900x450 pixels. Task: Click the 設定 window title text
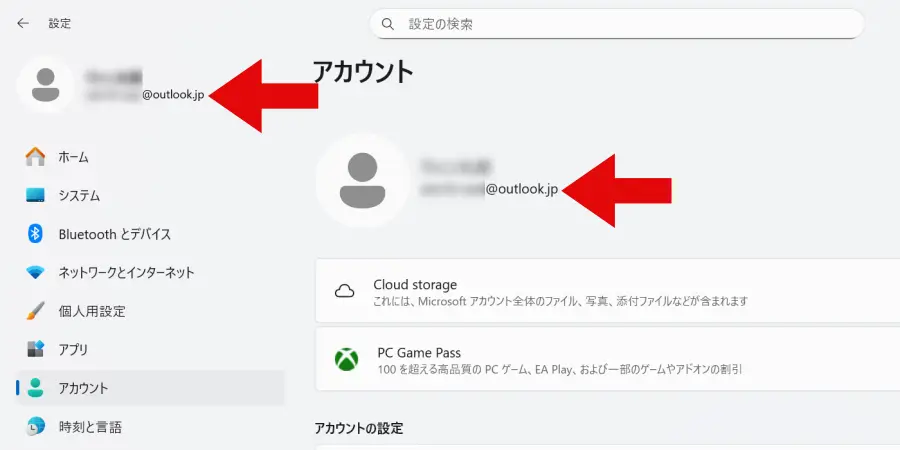click(60, 24)
